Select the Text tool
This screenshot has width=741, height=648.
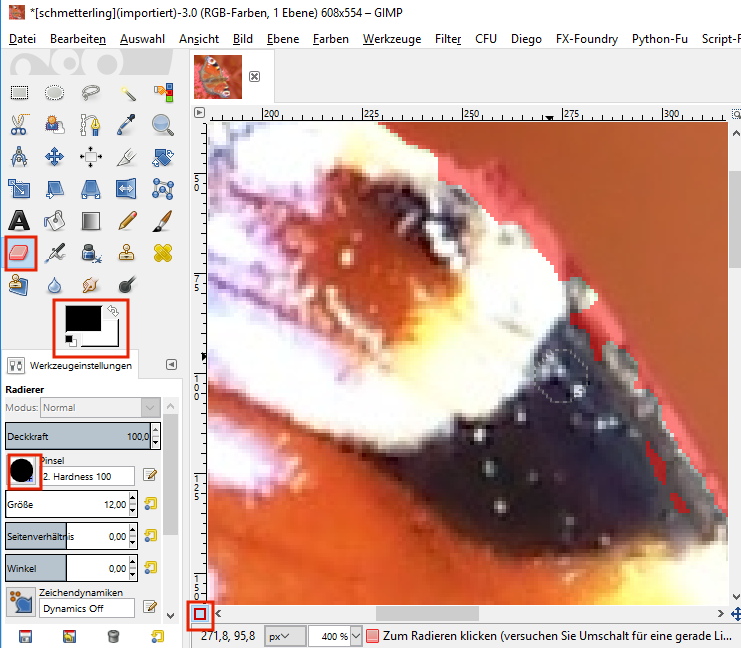coord(19,221)
